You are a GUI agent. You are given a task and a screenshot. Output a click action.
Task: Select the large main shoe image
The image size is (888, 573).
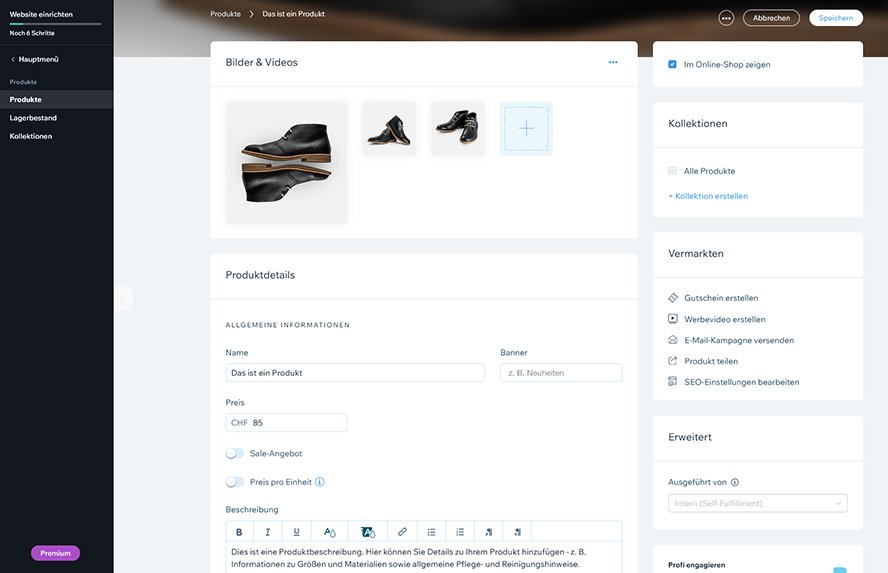pos(287,163)
